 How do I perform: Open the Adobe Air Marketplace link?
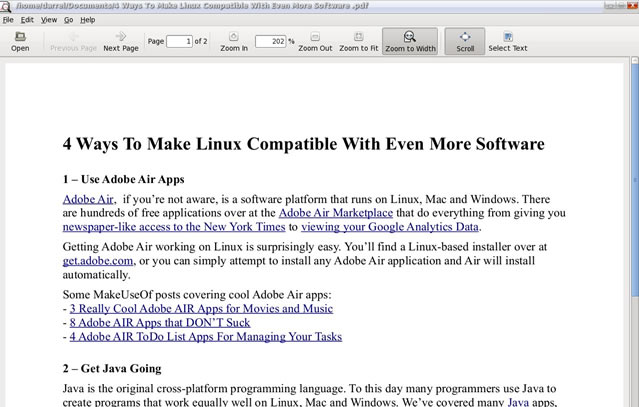(336, 213)
